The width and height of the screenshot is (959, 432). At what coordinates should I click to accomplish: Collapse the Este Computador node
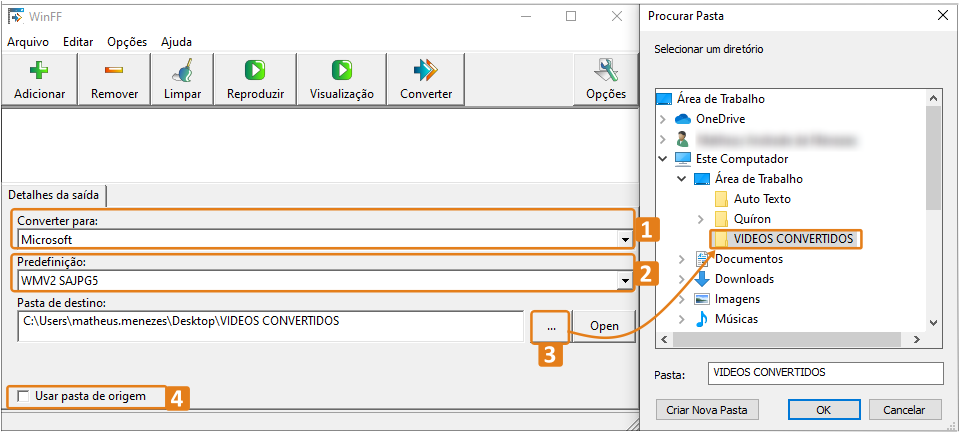[662, 159]
